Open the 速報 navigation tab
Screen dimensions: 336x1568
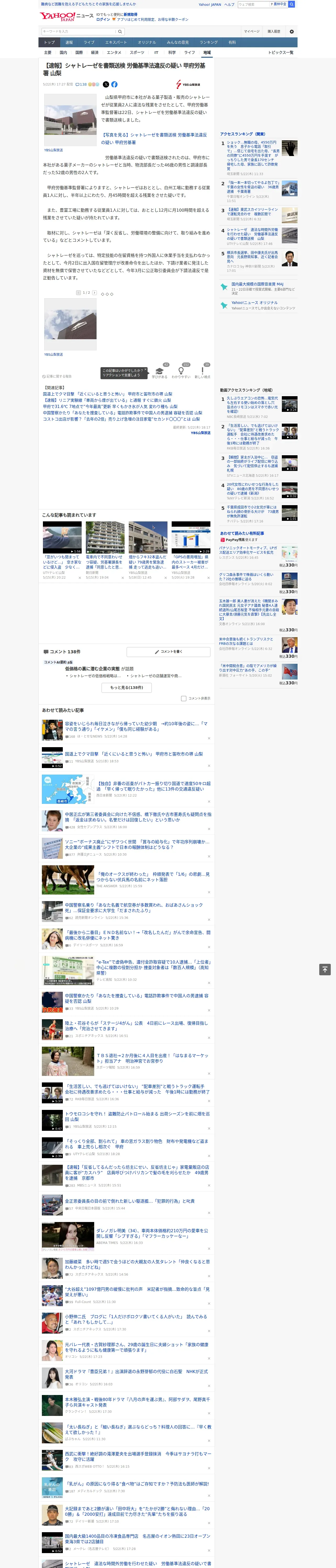click(69, 43)
